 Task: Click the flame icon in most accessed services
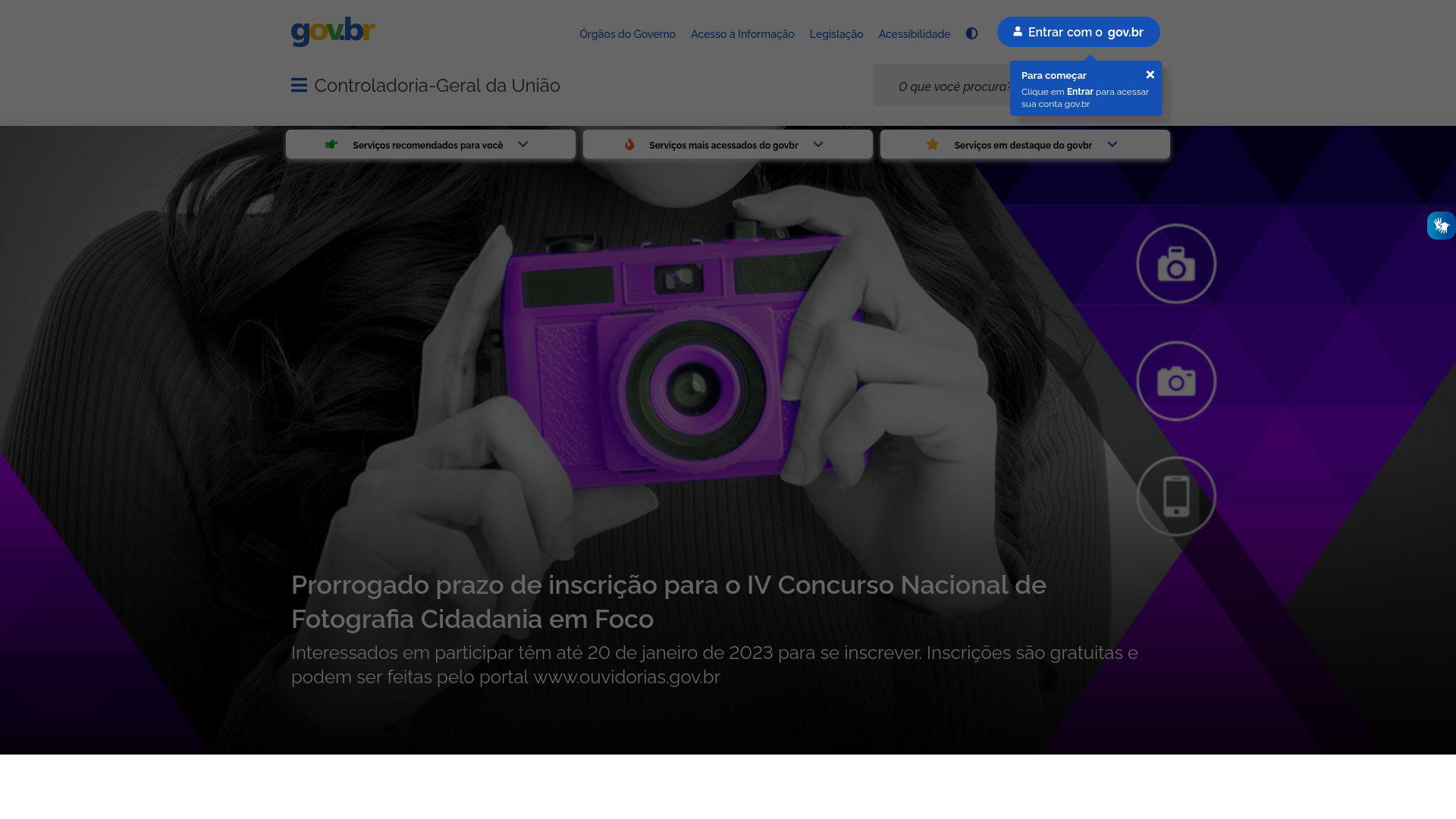click(629, 144)
